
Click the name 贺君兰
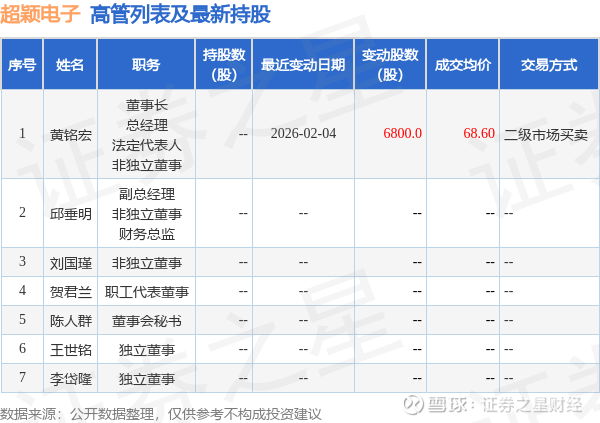tap(71, 292)
